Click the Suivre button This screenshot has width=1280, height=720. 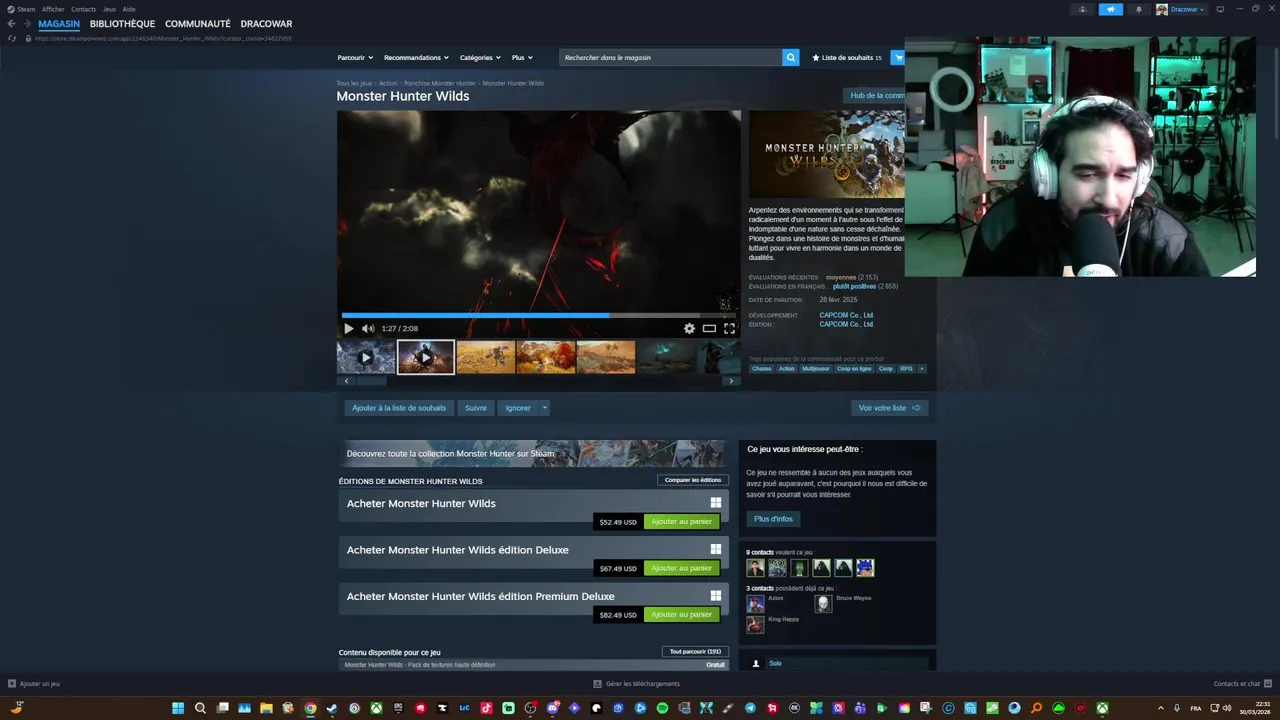coord(476,408)
